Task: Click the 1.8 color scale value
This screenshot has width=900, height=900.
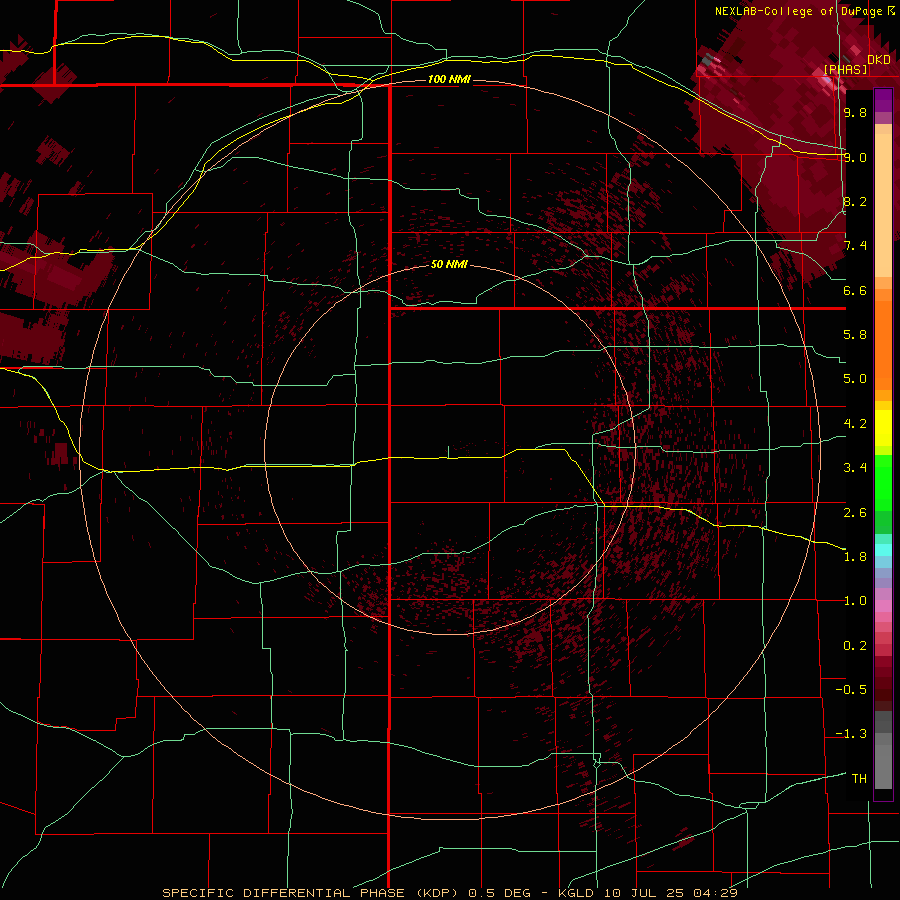Action: click(x=855, y=557)
